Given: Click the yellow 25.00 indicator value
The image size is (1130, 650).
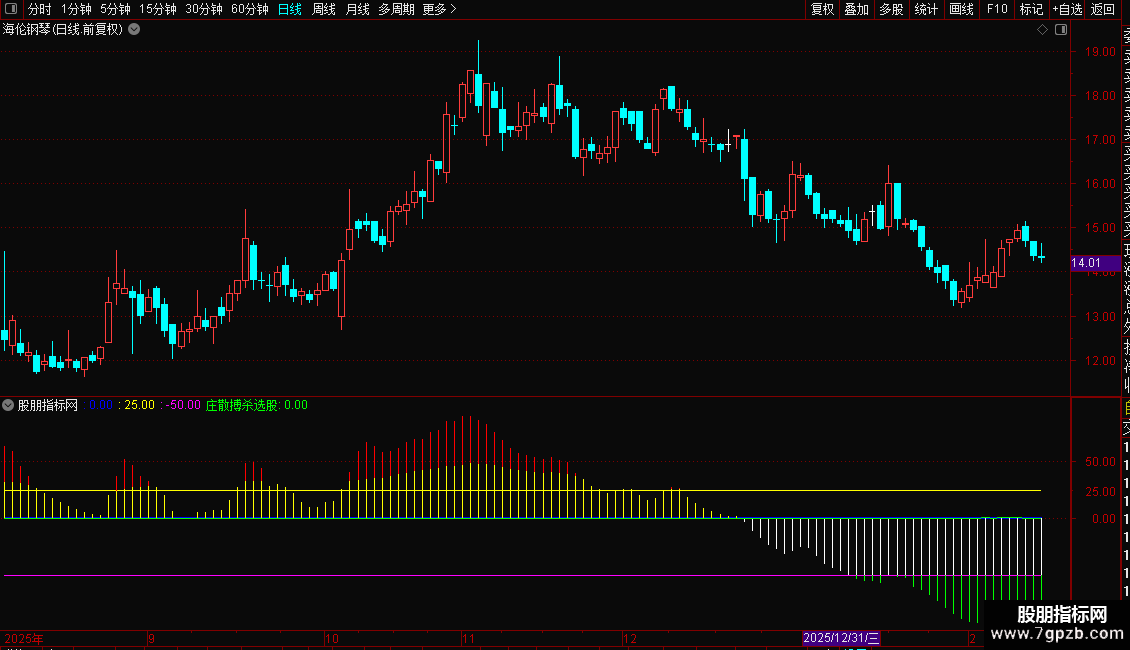Looking at the screenshot, I should 139,405.
